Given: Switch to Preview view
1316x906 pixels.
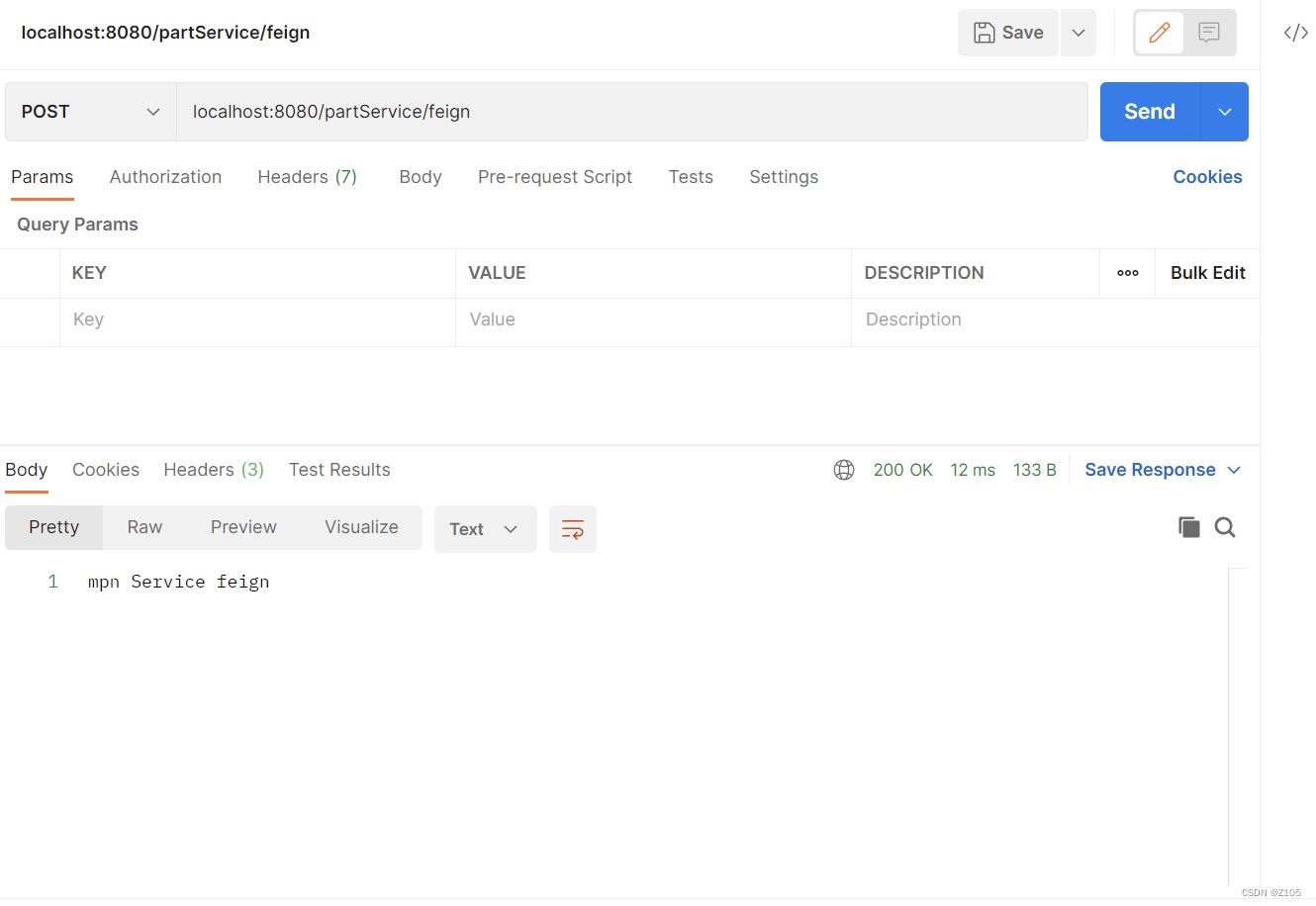Looking at the screenshot, I should click(243, 527).
